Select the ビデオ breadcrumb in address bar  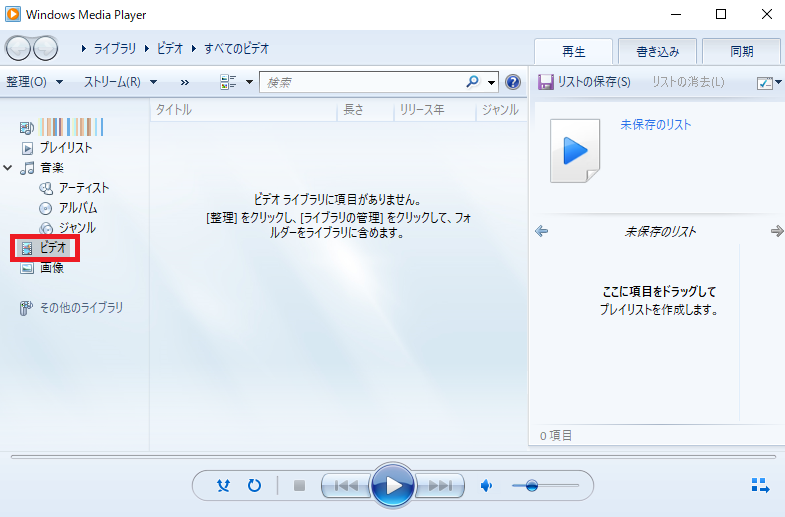click(x=170, y=49)
